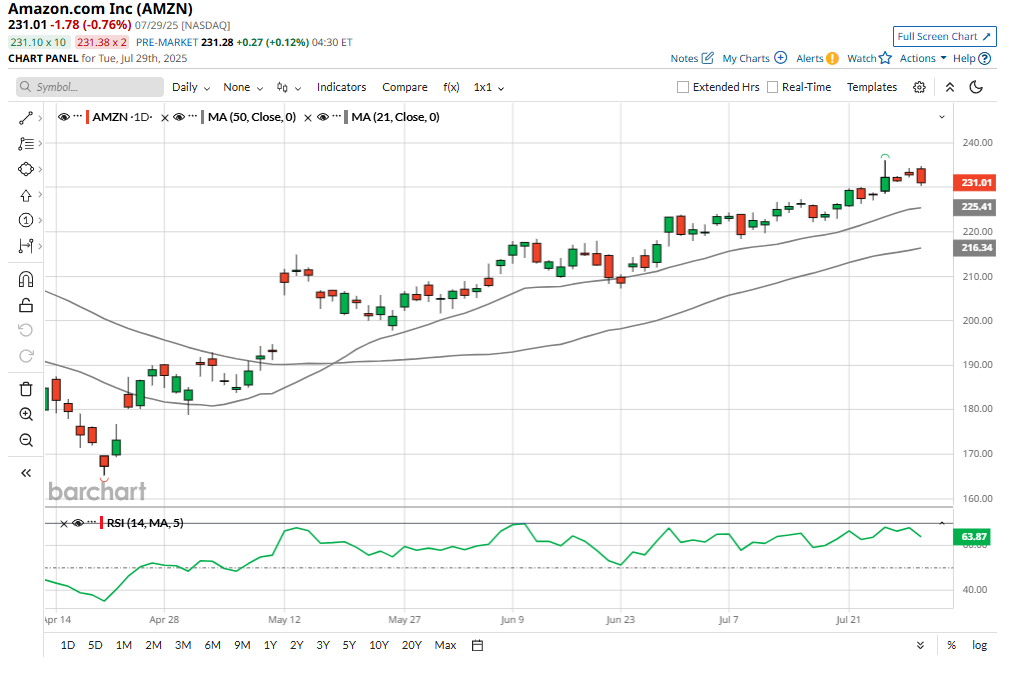Select the 1Y time range
This screenshot has height=686, width=1023.
point(271,646)
